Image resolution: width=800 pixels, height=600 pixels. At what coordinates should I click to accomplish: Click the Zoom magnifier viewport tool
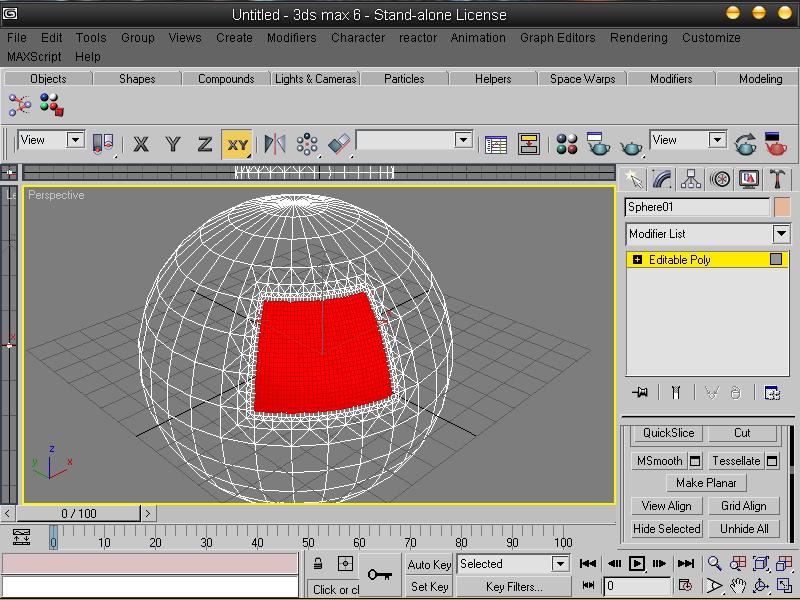714,563
